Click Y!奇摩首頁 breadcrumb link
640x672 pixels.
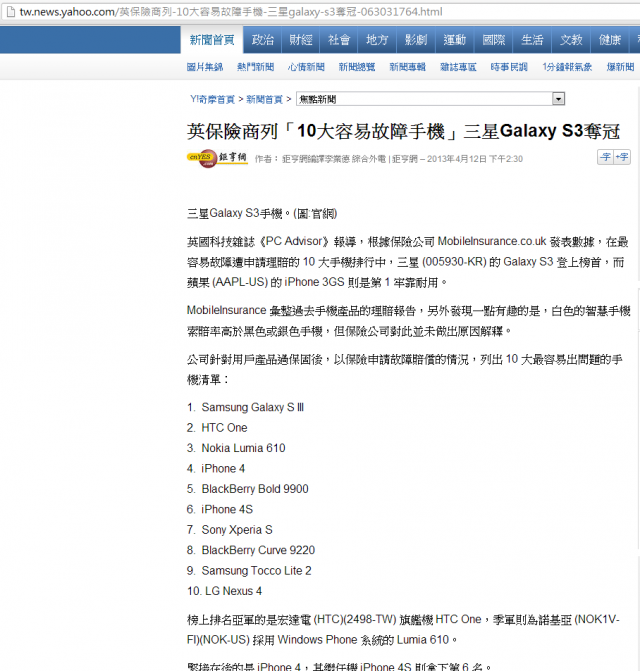(x=212, y=99)
